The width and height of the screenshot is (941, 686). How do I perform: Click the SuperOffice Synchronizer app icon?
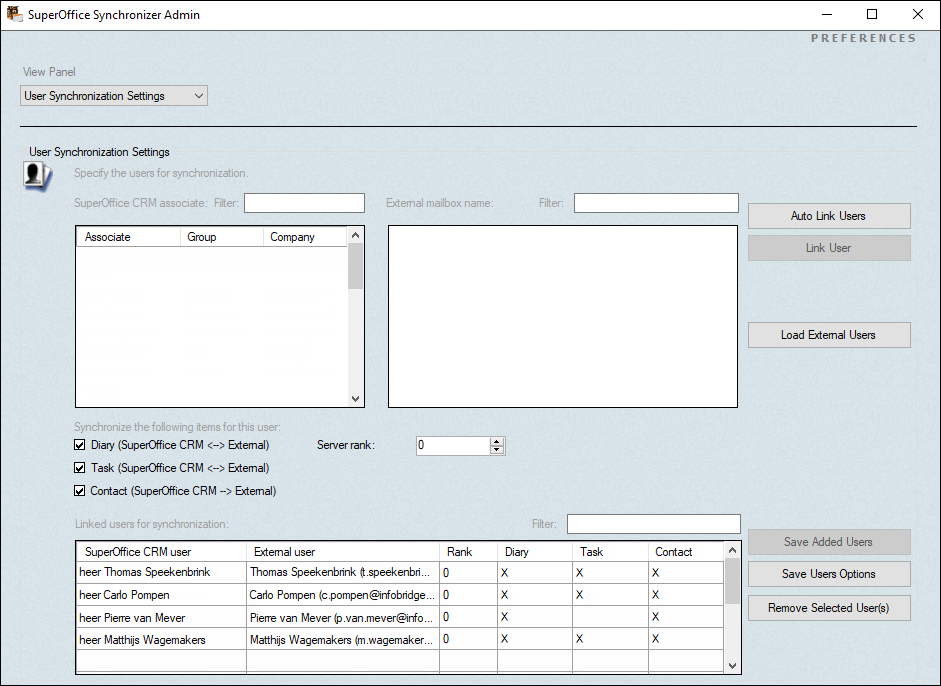pyautogui.click(x=14, y=14)
